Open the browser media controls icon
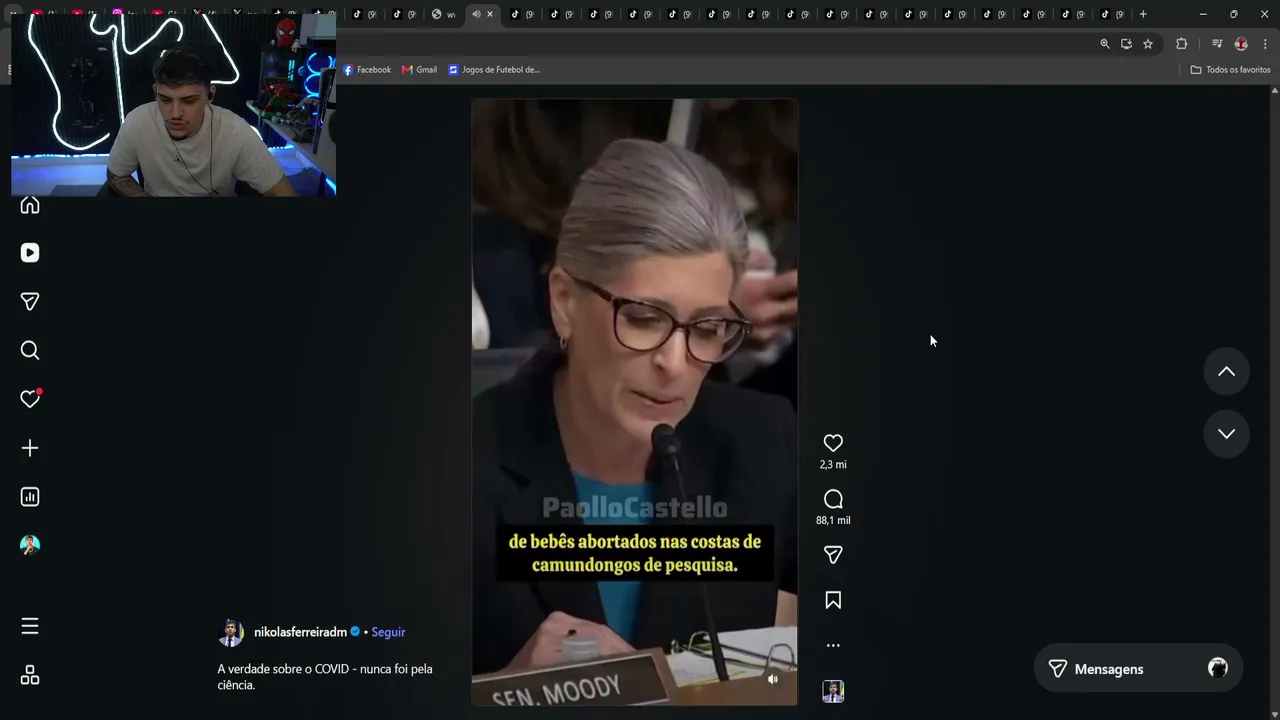Screen dimensions: 1280x720 1217,44
